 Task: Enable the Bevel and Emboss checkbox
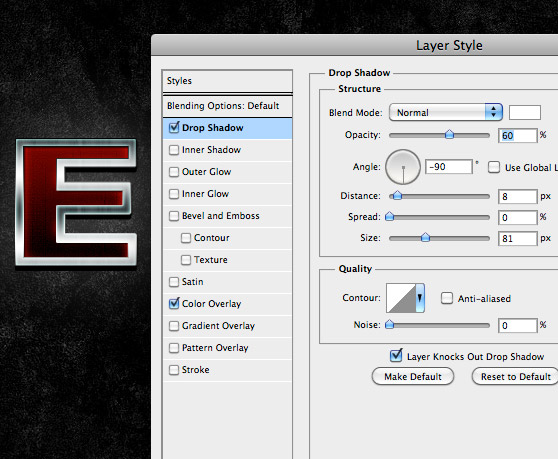[174, 216]
